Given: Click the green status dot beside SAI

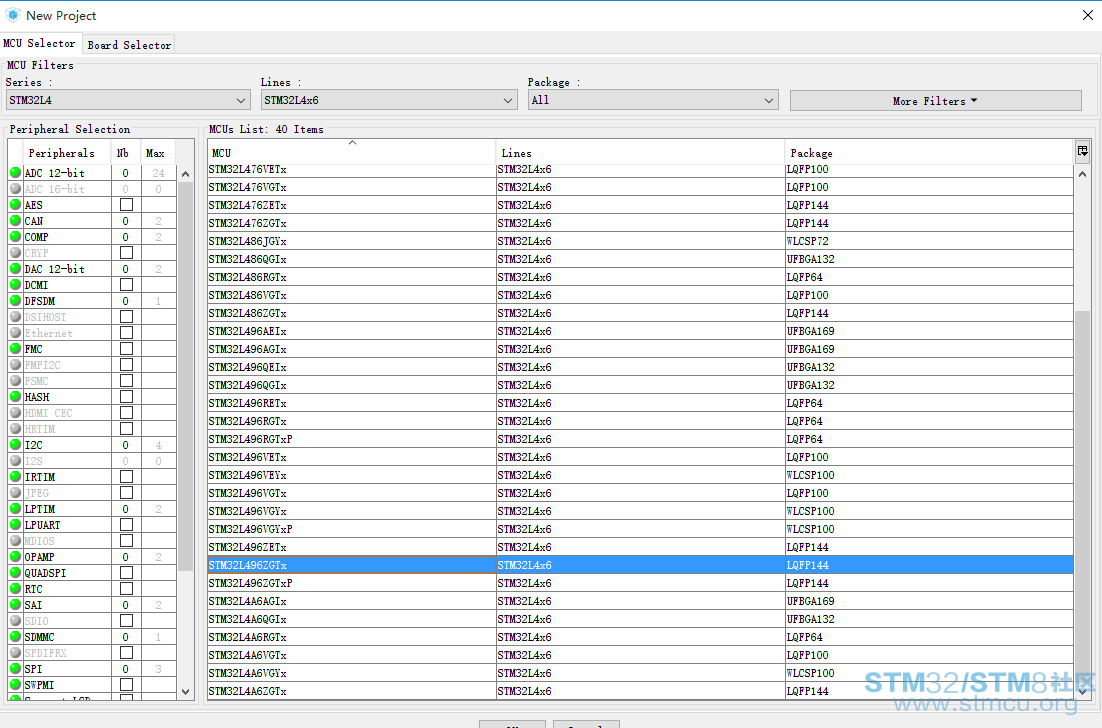Looking at the screenshot, I should point(15,604).
